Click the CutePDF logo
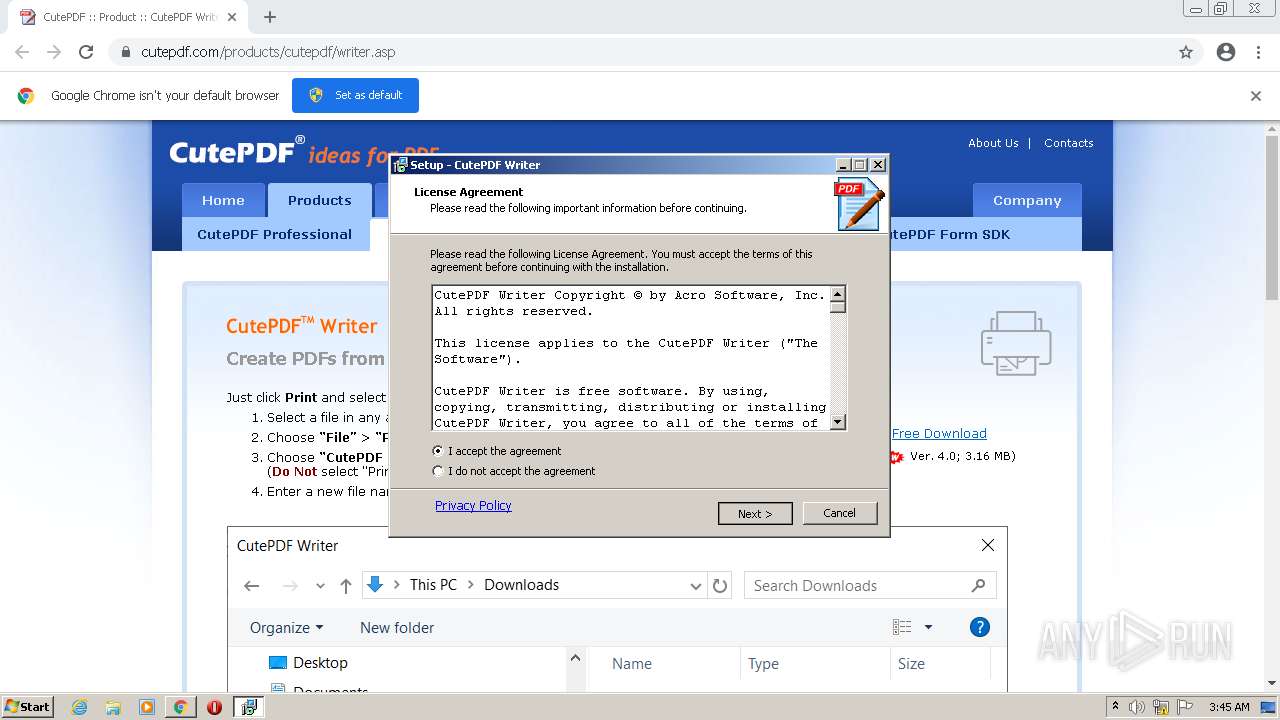This screenshot has height=720, width=1280. pos(237,151)
